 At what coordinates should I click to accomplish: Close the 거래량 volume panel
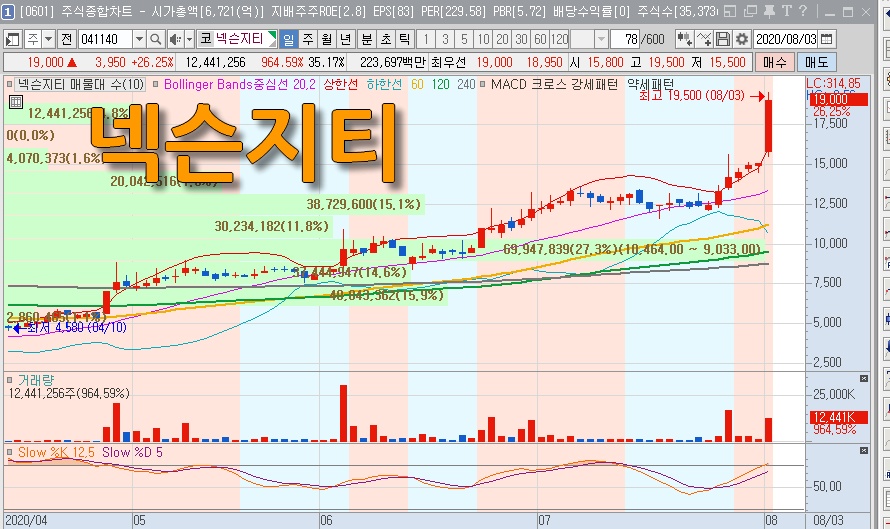864,378
